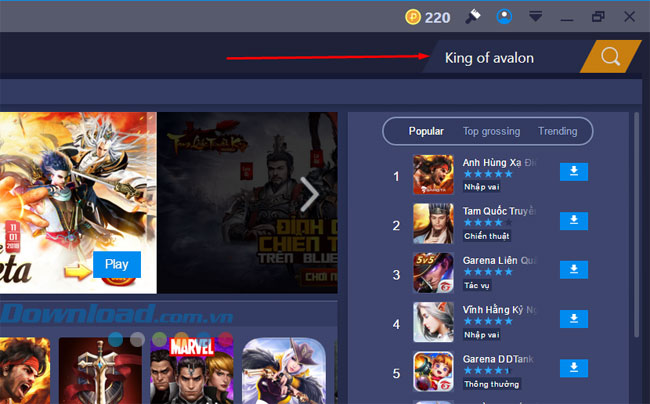This screenshot has width=650, height=404.
Task: Click the orange search magnifier button
Action: tap(611, 57)
